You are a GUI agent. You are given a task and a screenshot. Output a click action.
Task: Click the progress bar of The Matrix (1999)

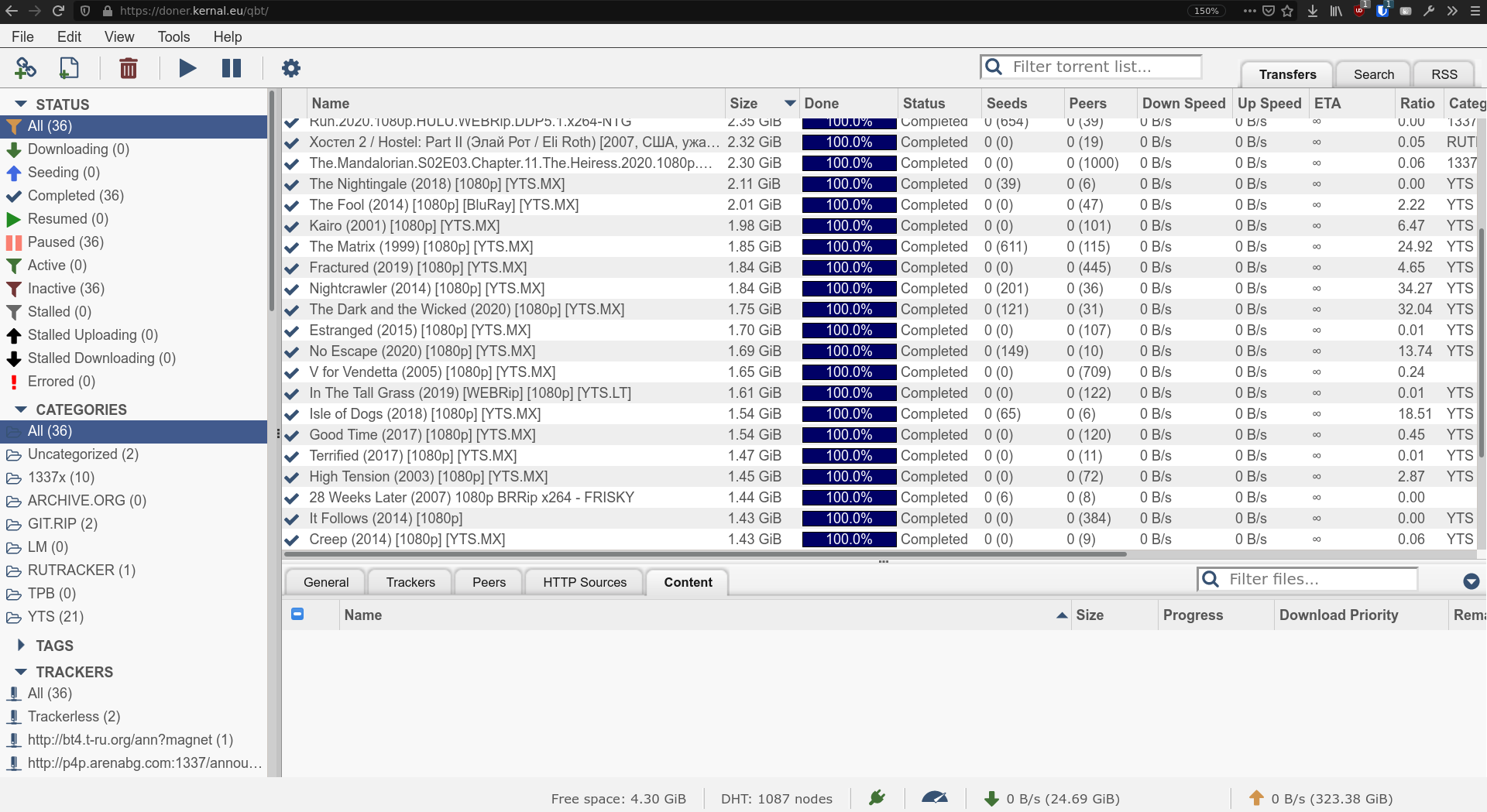pos(849,247)
